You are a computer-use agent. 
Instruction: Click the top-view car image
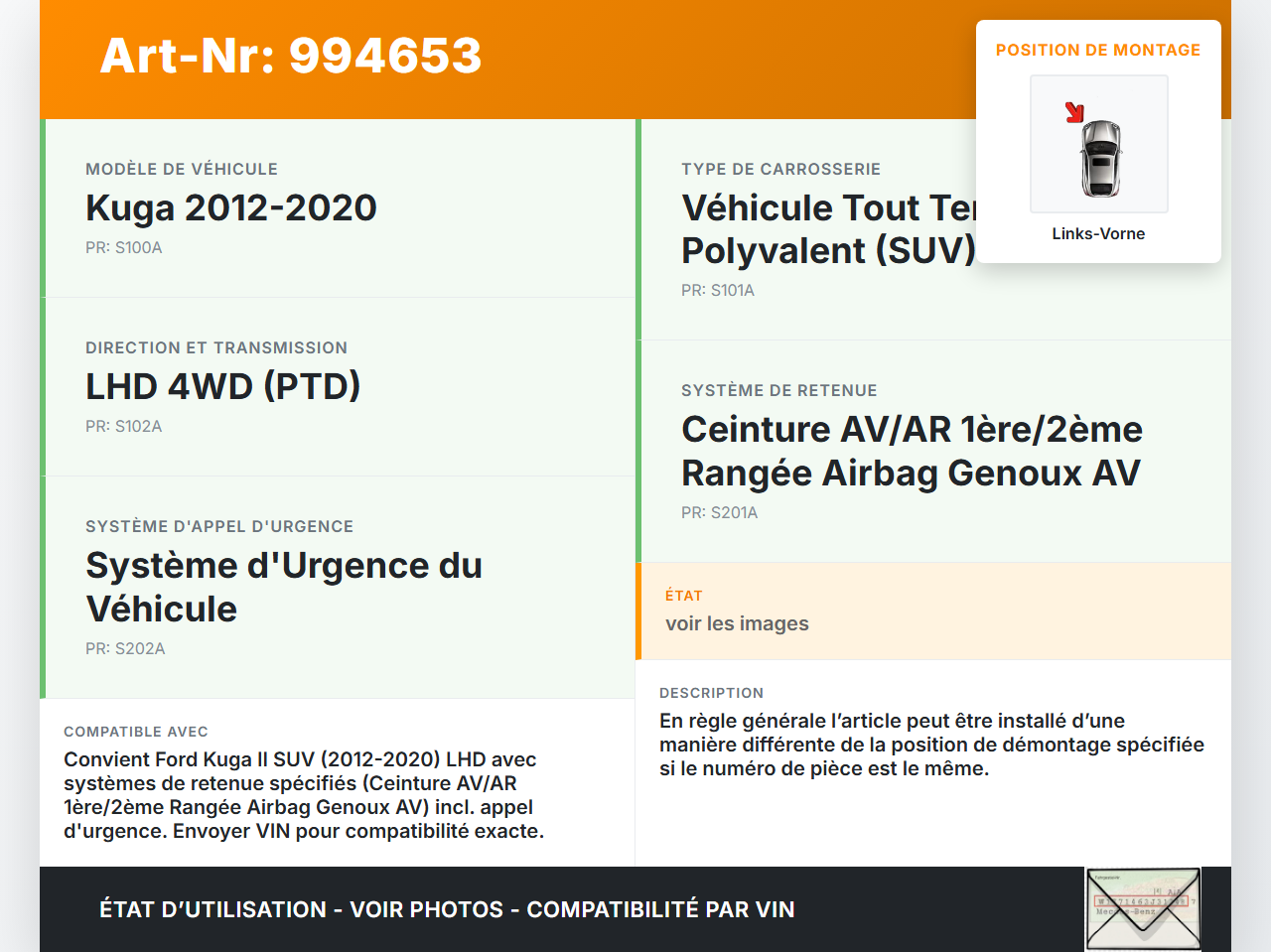(x=1100, y=158)
